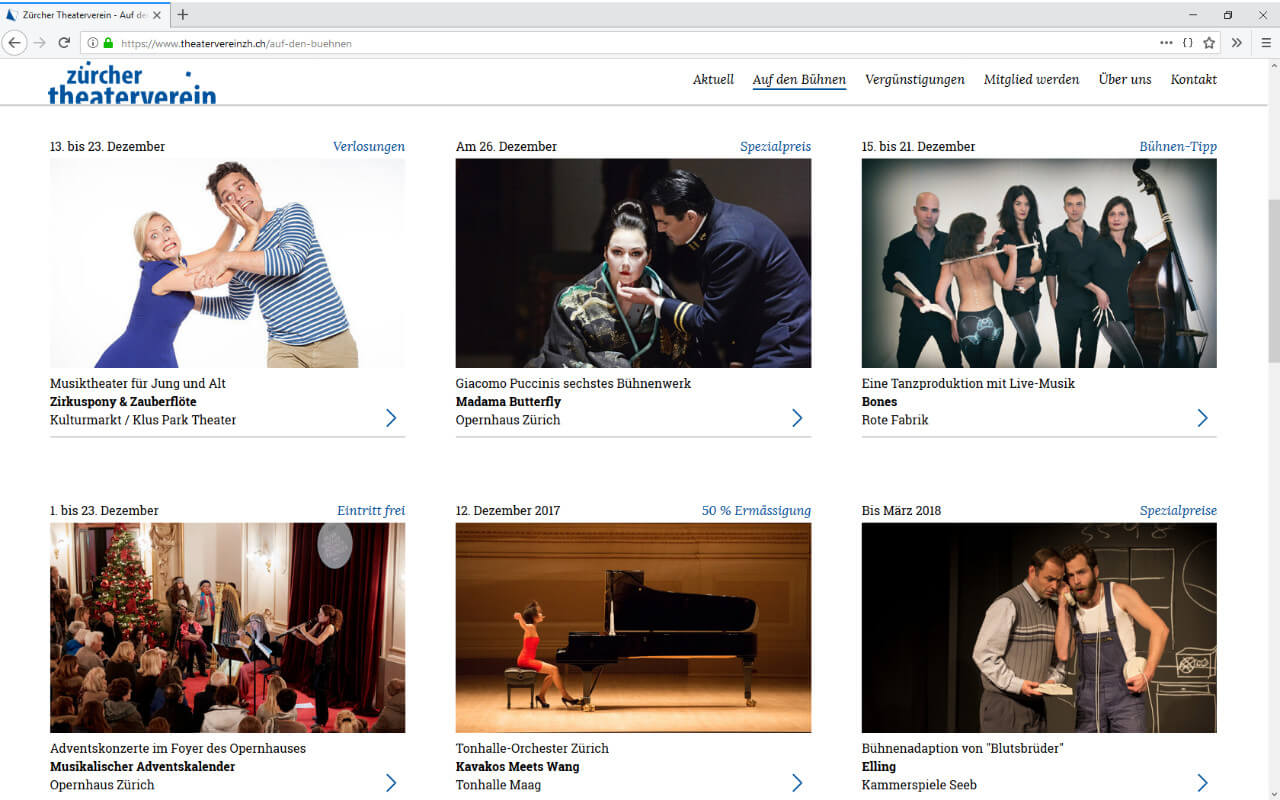Open a new tab with the plus icon
The width and height of the screenshot is (1280, 800).
182,15
